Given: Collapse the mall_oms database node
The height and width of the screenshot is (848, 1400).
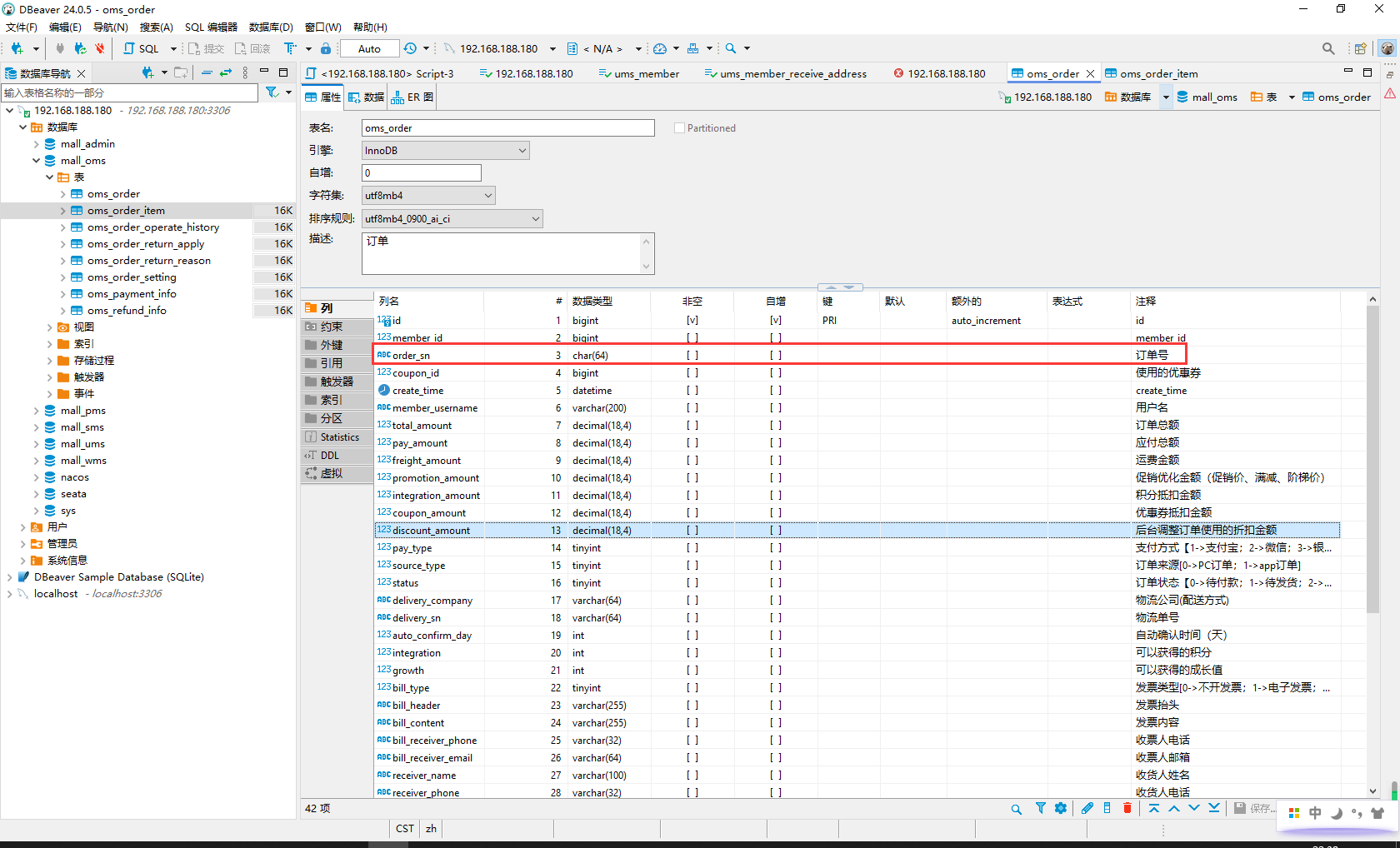Looking at the screenshot, I should point(37,161).
